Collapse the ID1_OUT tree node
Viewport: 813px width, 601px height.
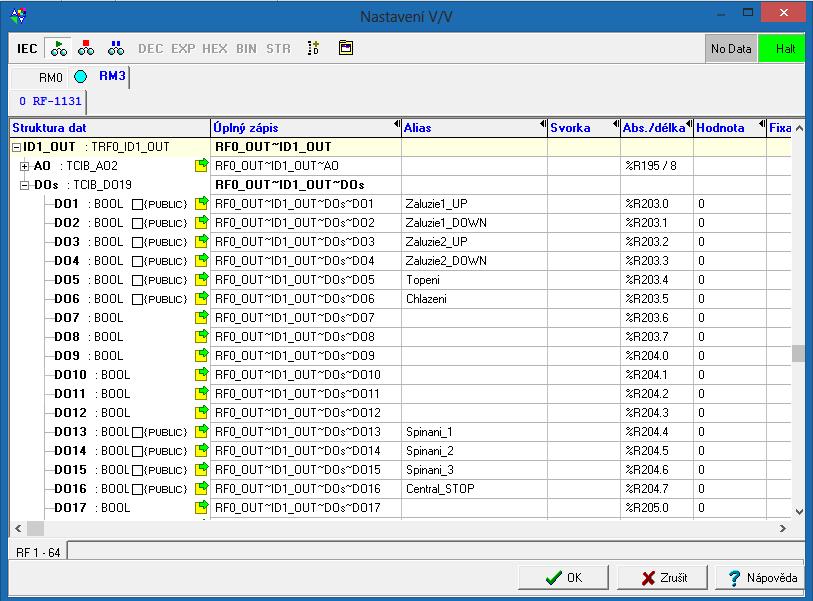16,147
